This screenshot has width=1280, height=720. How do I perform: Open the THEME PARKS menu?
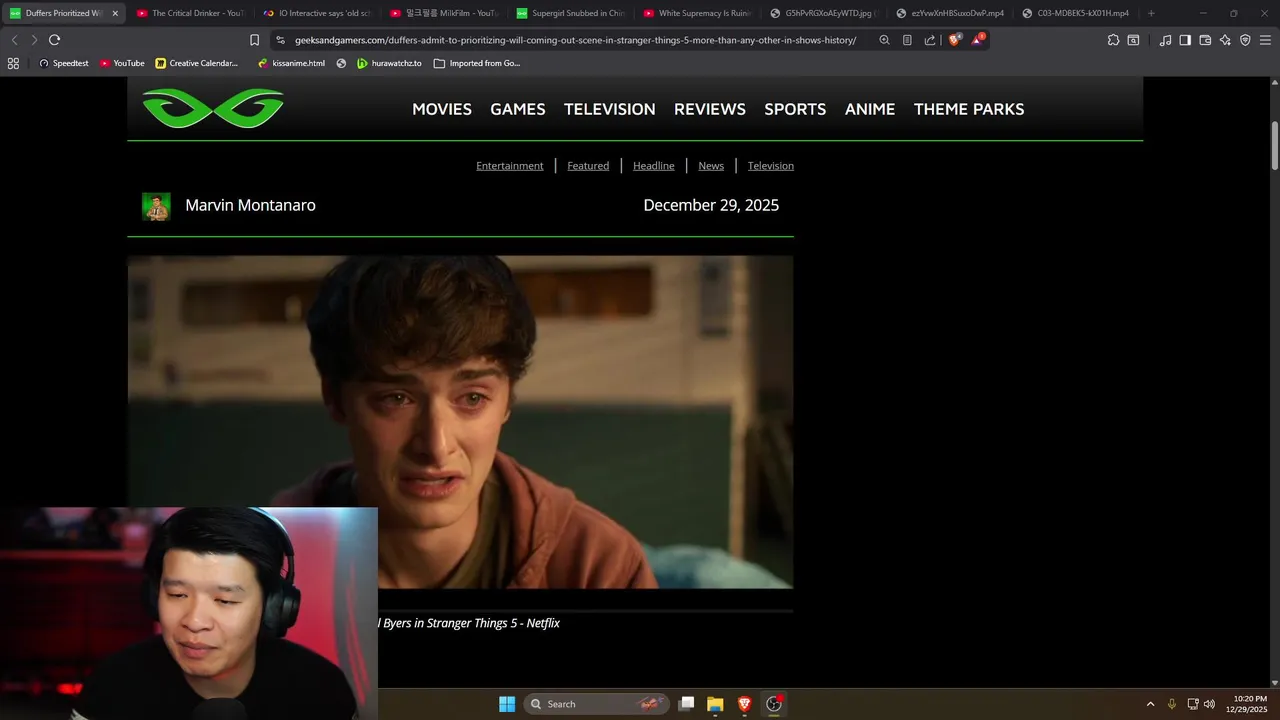[969, 109]
